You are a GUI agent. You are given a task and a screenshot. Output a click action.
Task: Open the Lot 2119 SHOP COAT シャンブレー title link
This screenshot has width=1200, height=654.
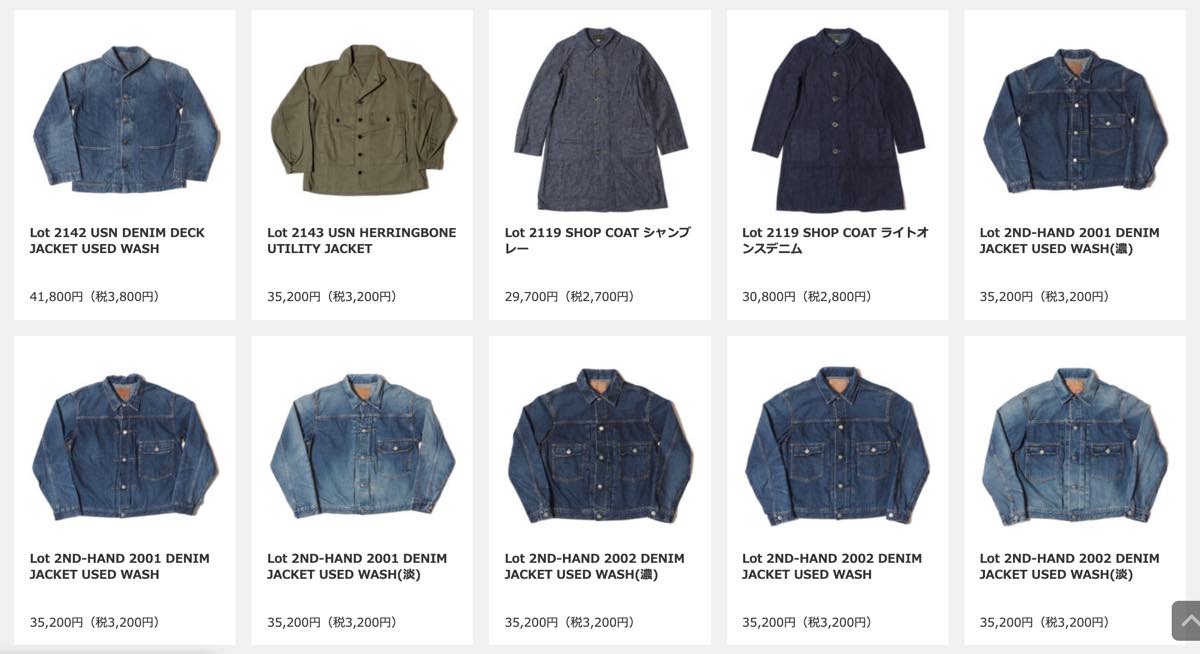597,241
